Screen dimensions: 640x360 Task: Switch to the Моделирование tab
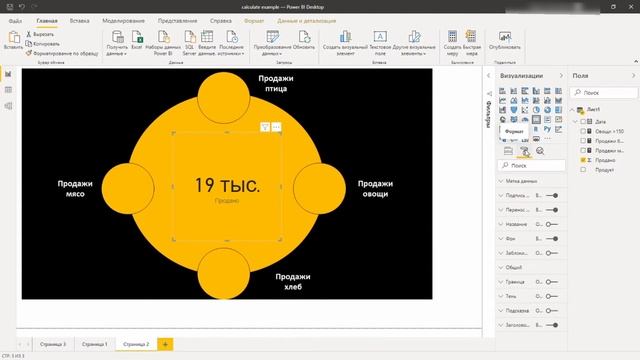123,21
